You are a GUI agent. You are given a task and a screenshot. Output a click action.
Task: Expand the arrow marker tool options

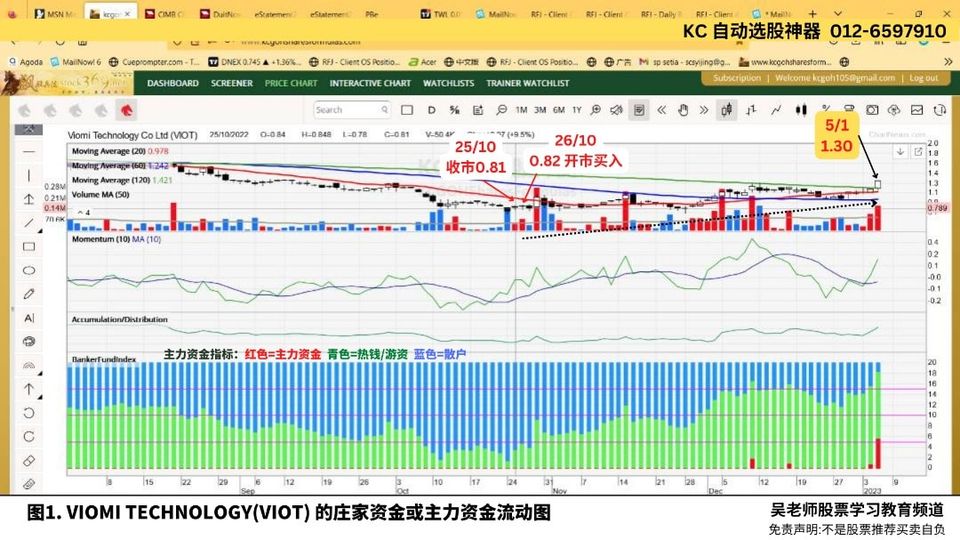pyautogui.click(x=40, y=397)
